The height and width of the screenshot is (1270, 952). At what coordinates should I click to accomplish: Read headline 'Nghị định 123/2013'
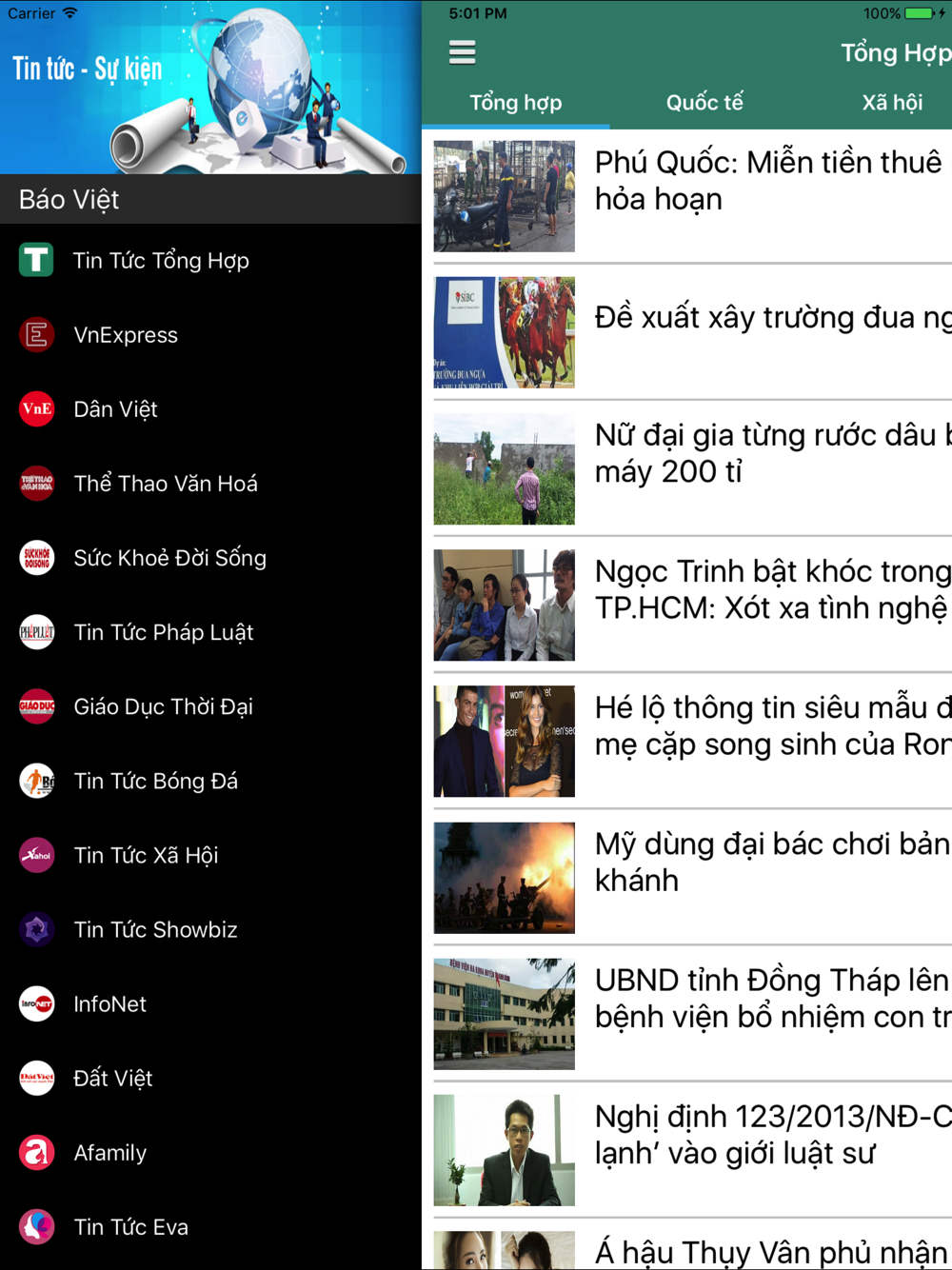[773, 1134]
